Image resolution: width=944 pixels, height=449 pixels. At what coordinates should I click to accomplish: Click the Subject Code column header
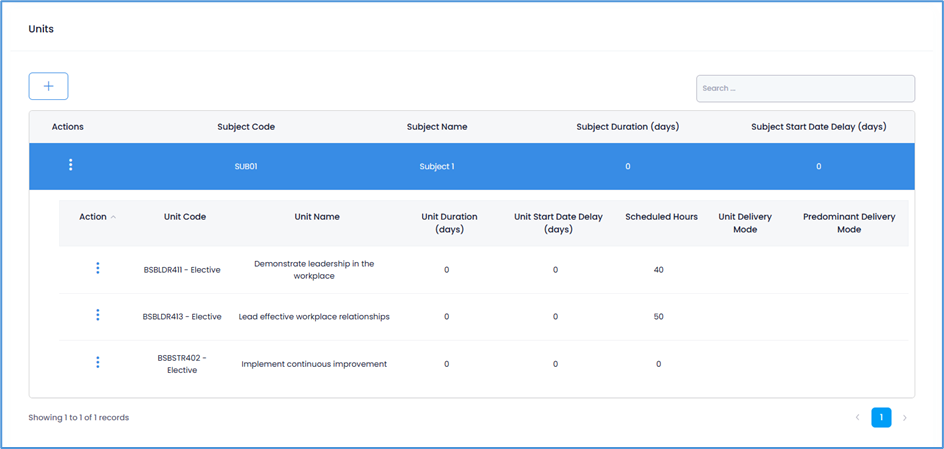246,127
